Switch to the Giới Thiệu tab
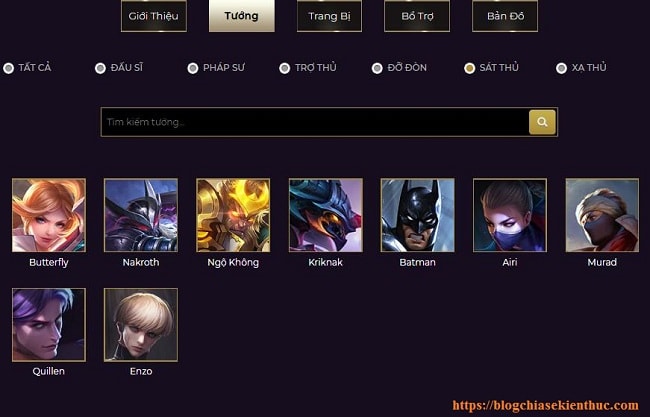 [x=154, y=16]
